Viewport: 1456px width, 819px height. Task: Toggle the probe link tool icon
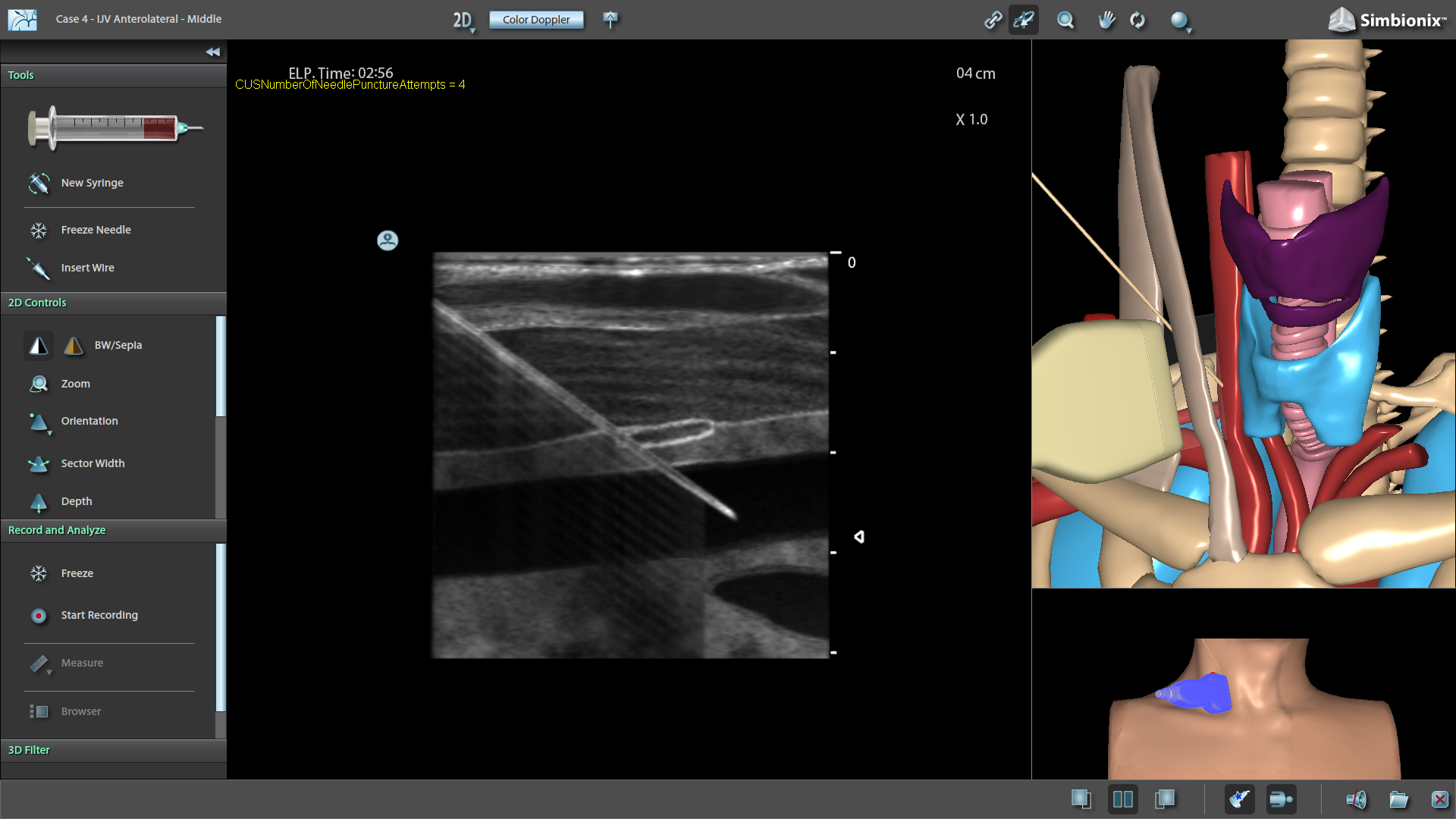coord(1024,20)
